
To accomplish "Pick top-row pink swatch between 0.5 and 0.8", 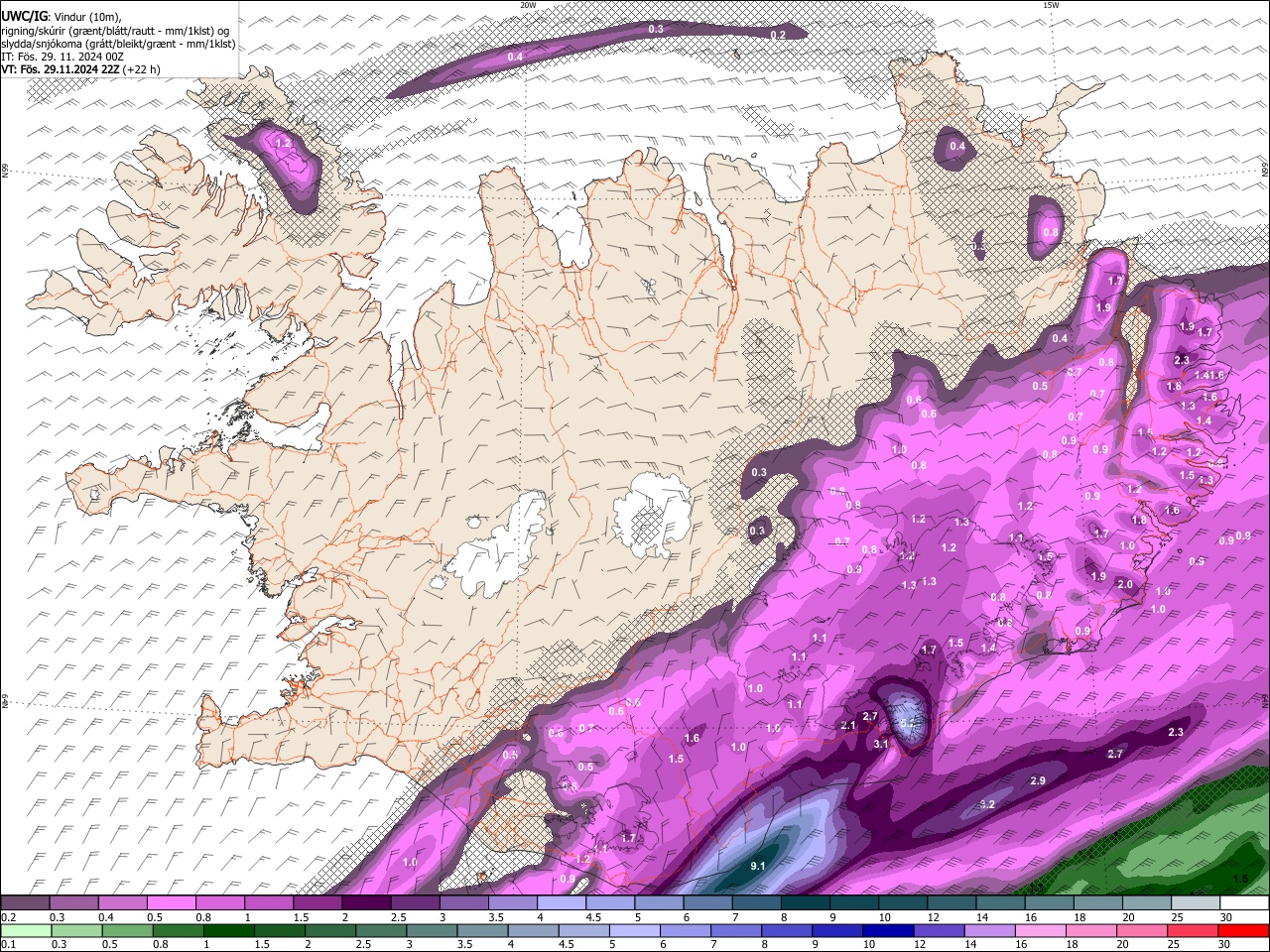I will [x=172, y=903].
